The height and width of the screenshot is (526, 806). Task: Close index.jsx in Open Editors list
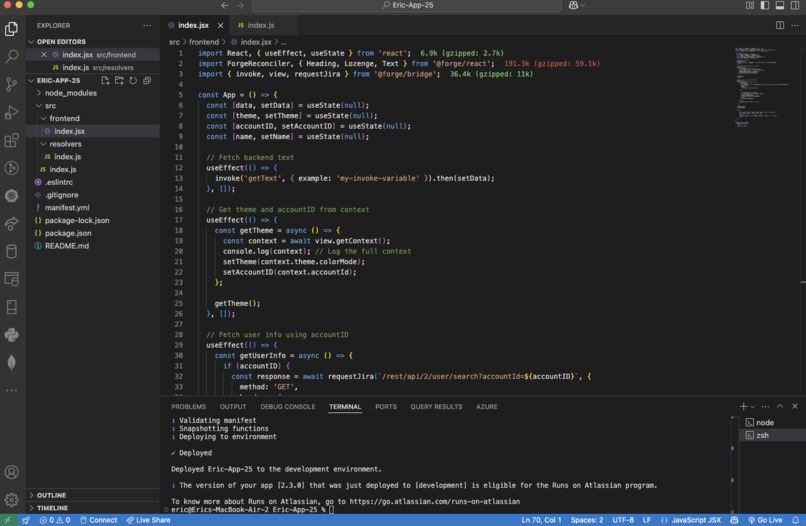pos(44,55)
